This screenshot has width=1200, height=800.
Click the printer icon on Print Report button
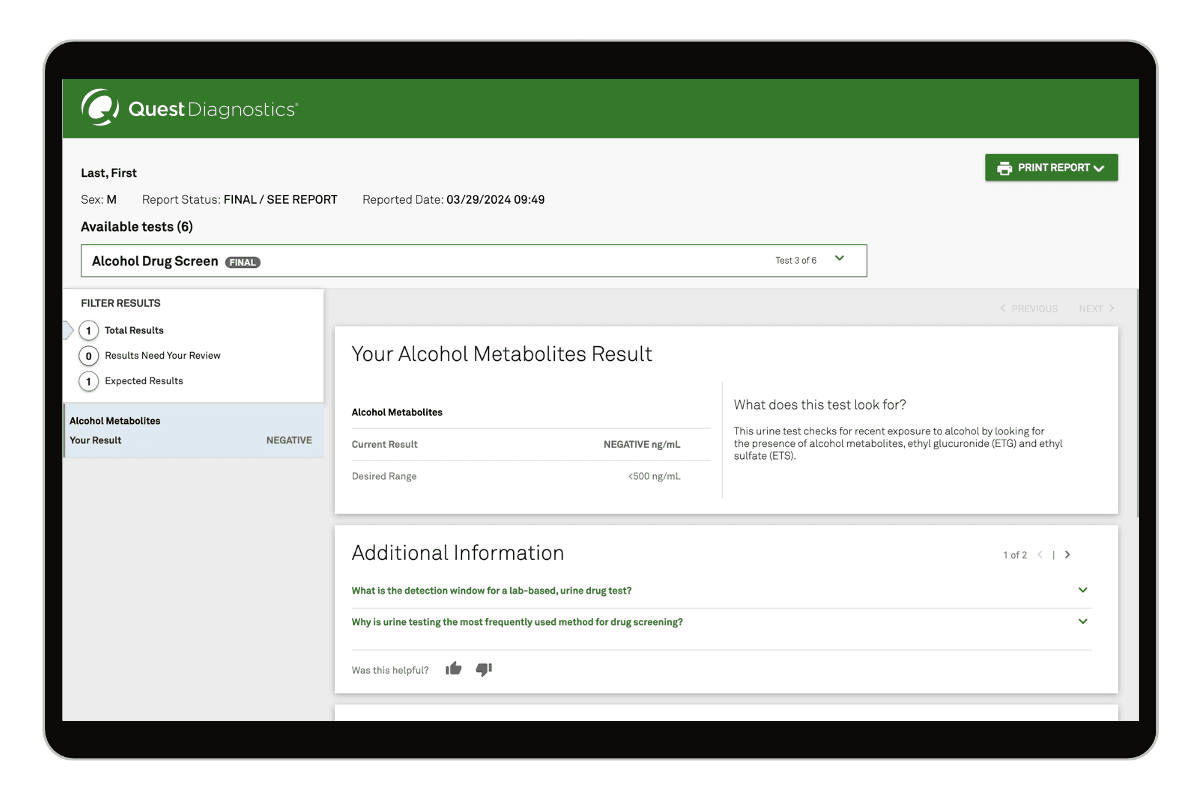[1003, 167]
